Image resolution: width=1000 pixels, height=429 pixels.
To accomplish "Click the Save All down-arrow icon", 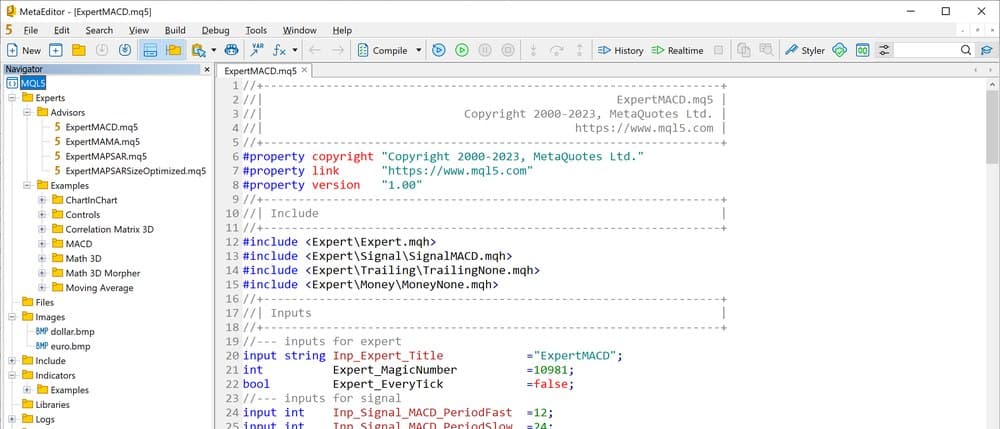I will pyautogui.click(x=125, y=50).
